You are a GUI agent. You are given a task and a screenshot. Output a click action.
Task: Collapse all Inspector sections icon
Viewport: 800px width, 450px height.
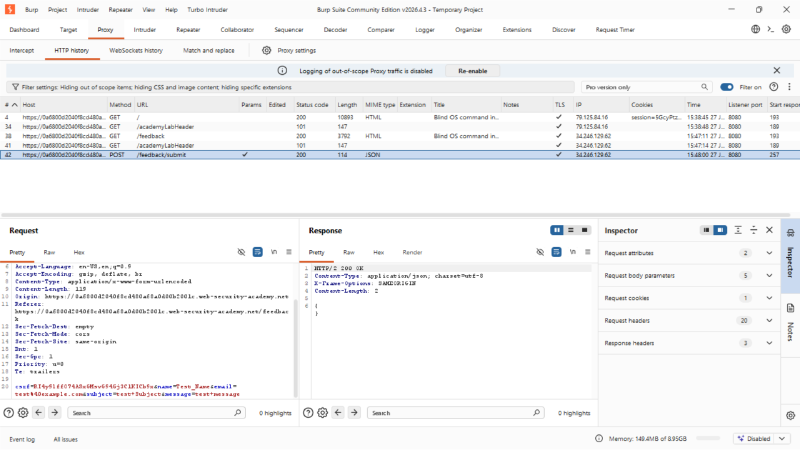pos(754,230)
